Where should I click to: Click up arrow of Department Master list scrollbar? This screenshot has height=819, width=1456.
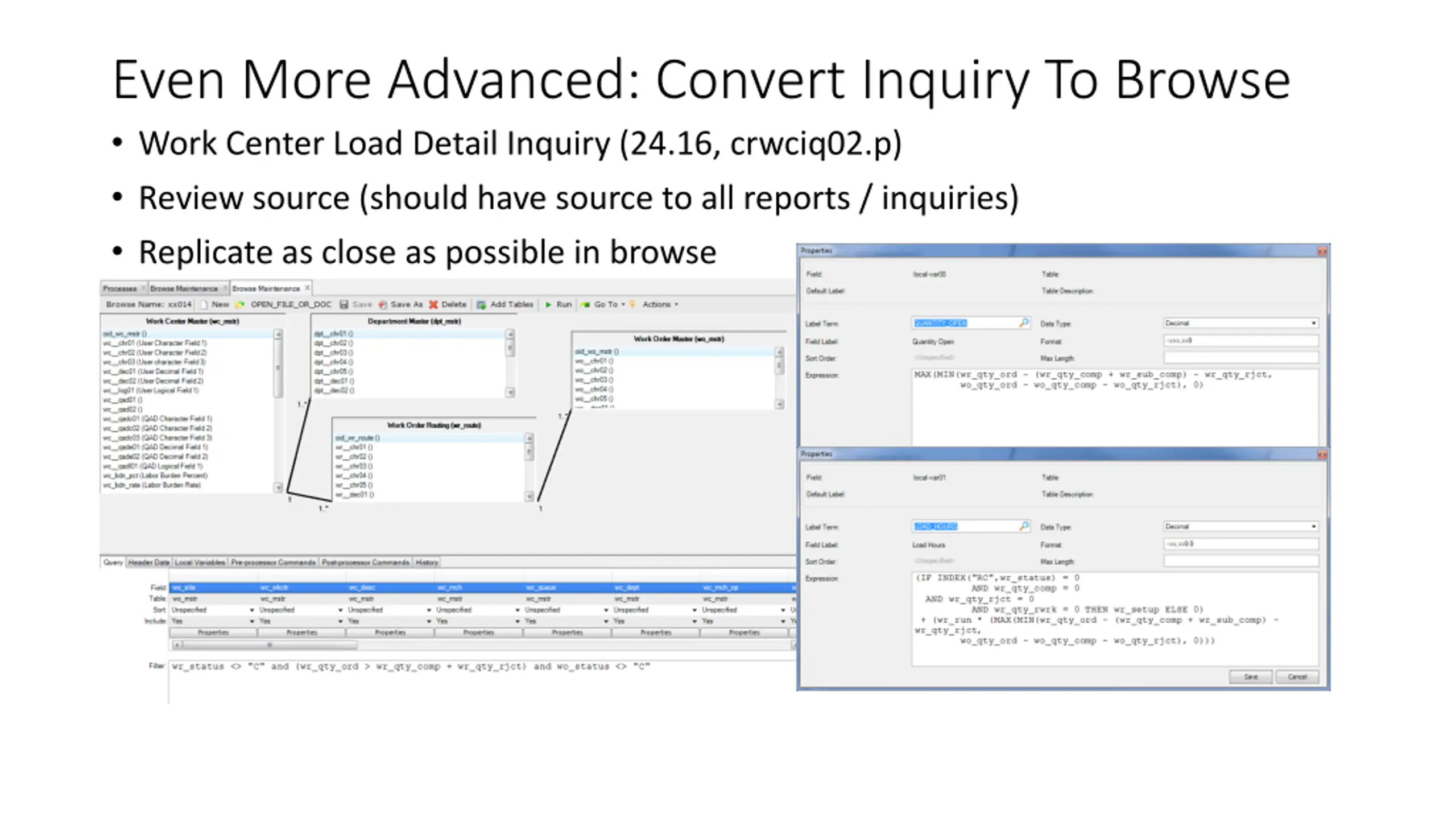coord(510,334)
